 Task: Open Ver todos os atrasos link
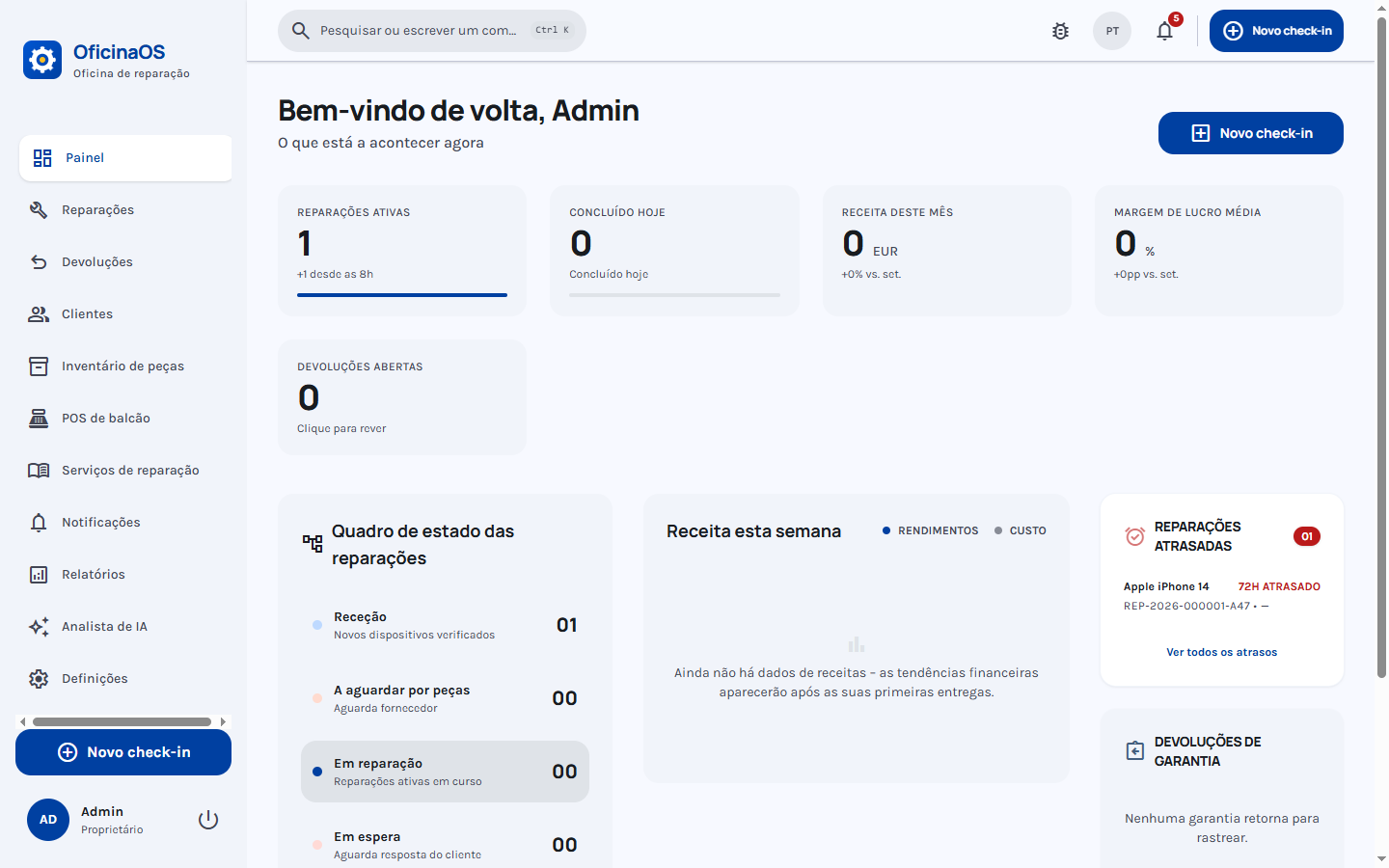coord(1221,653)
